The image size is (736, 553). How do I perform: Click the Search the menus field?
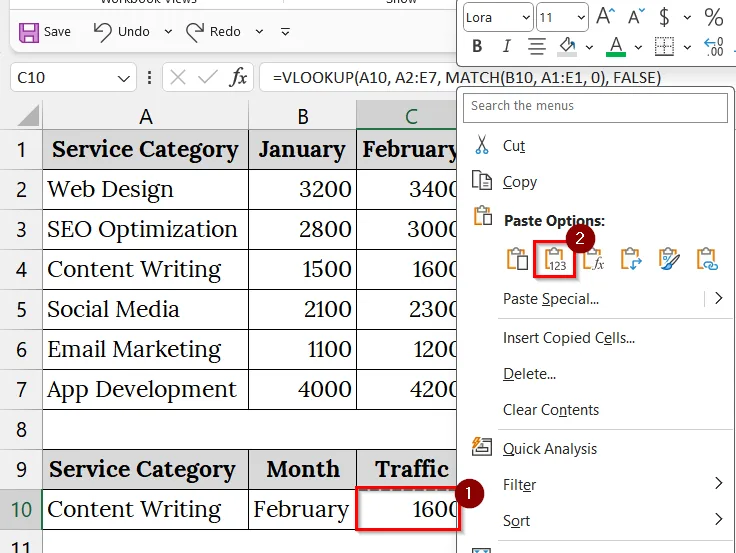pos(595,108)
